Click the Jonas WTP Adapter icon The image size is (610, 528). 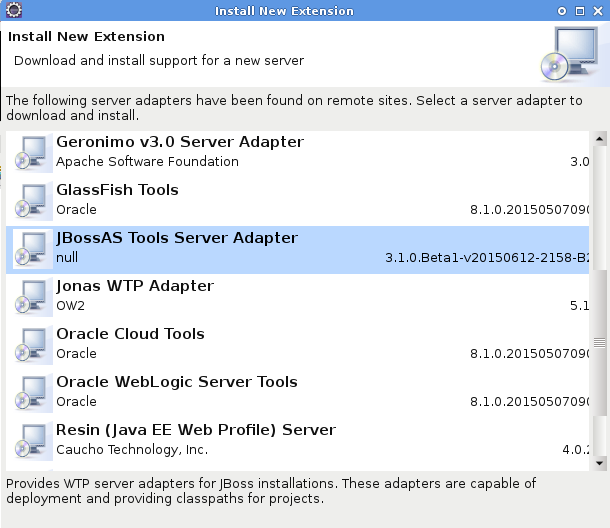click(x=31, y=296)
